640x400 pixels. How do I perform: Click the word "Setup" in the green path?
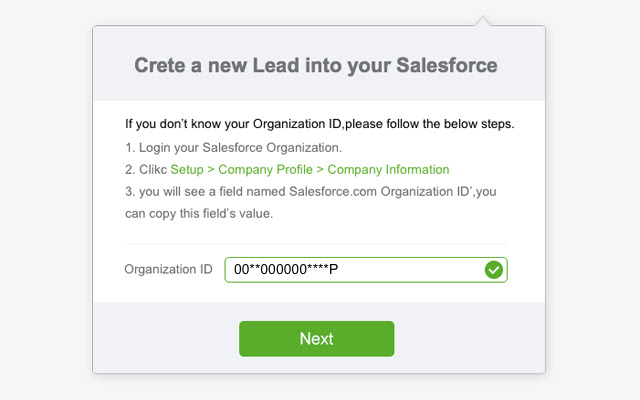[x=190, y=169]
